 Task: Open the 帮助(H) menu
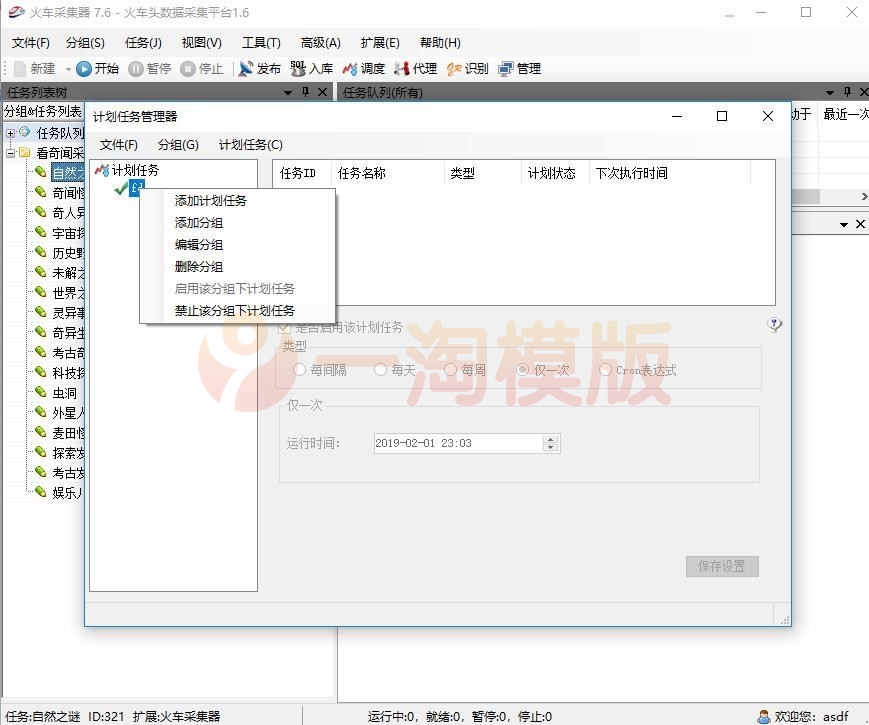click(x=440, y=43)
